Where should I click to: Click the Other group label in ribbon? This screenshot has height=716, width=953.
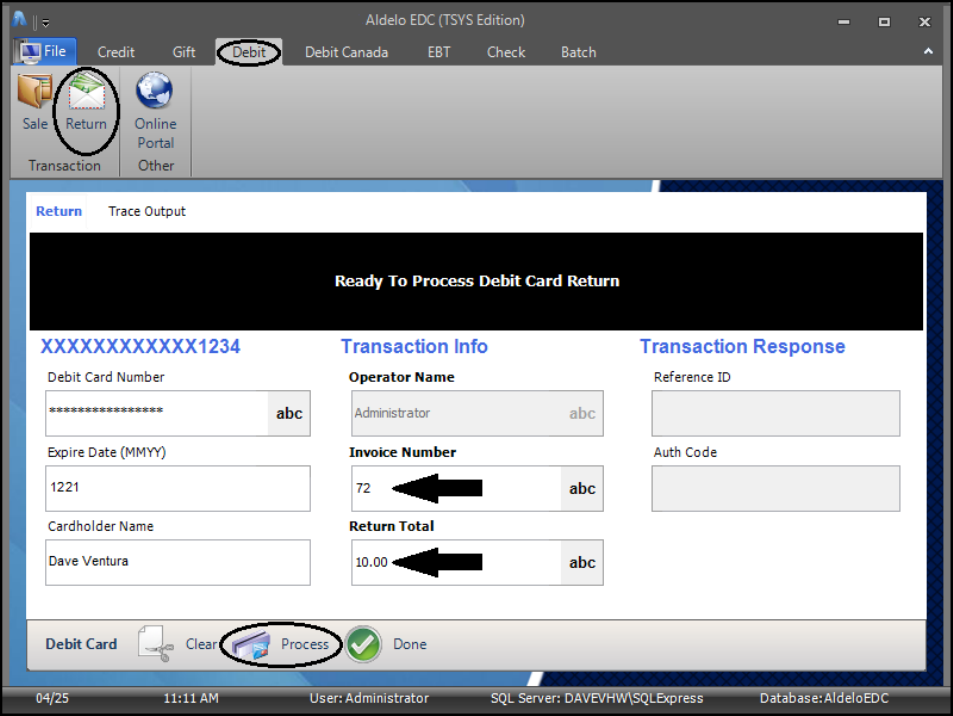coord(156,165)
